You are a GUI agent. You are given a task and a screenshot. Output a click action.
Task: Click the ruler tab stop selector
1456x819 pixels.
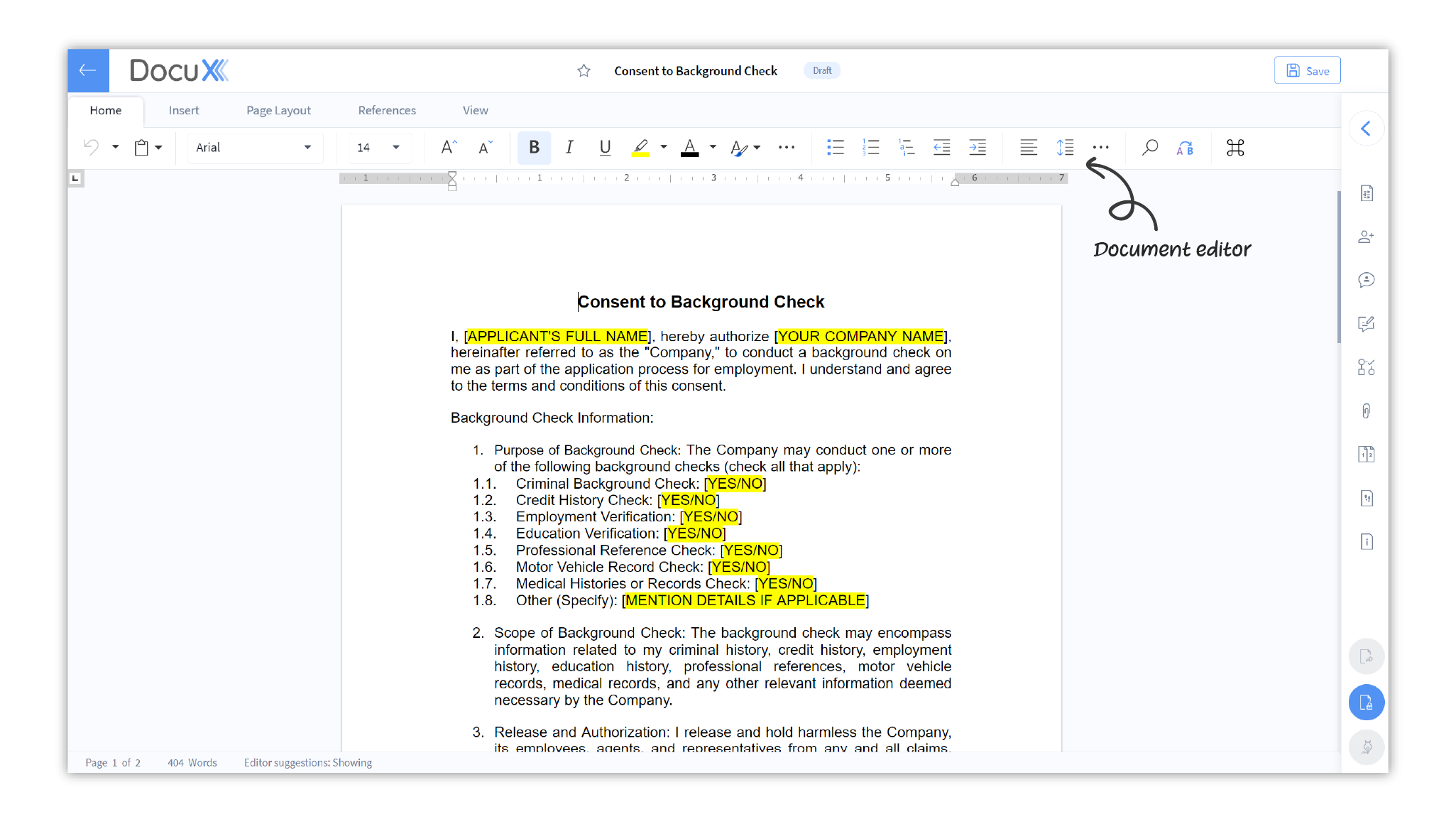point(75,178)
